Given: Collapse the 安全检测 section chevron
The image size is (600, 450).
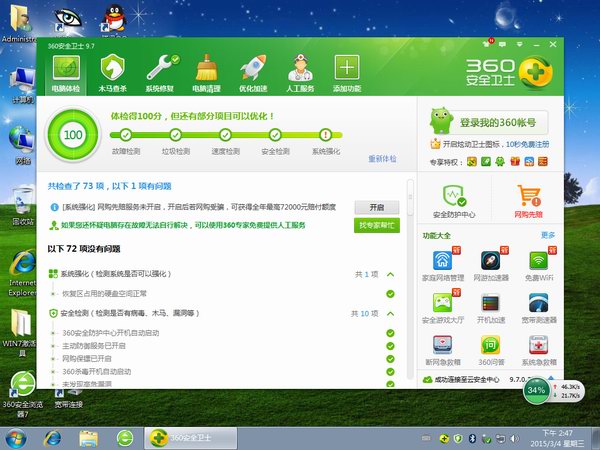Looking at the screenshot, I should [390, 313].
